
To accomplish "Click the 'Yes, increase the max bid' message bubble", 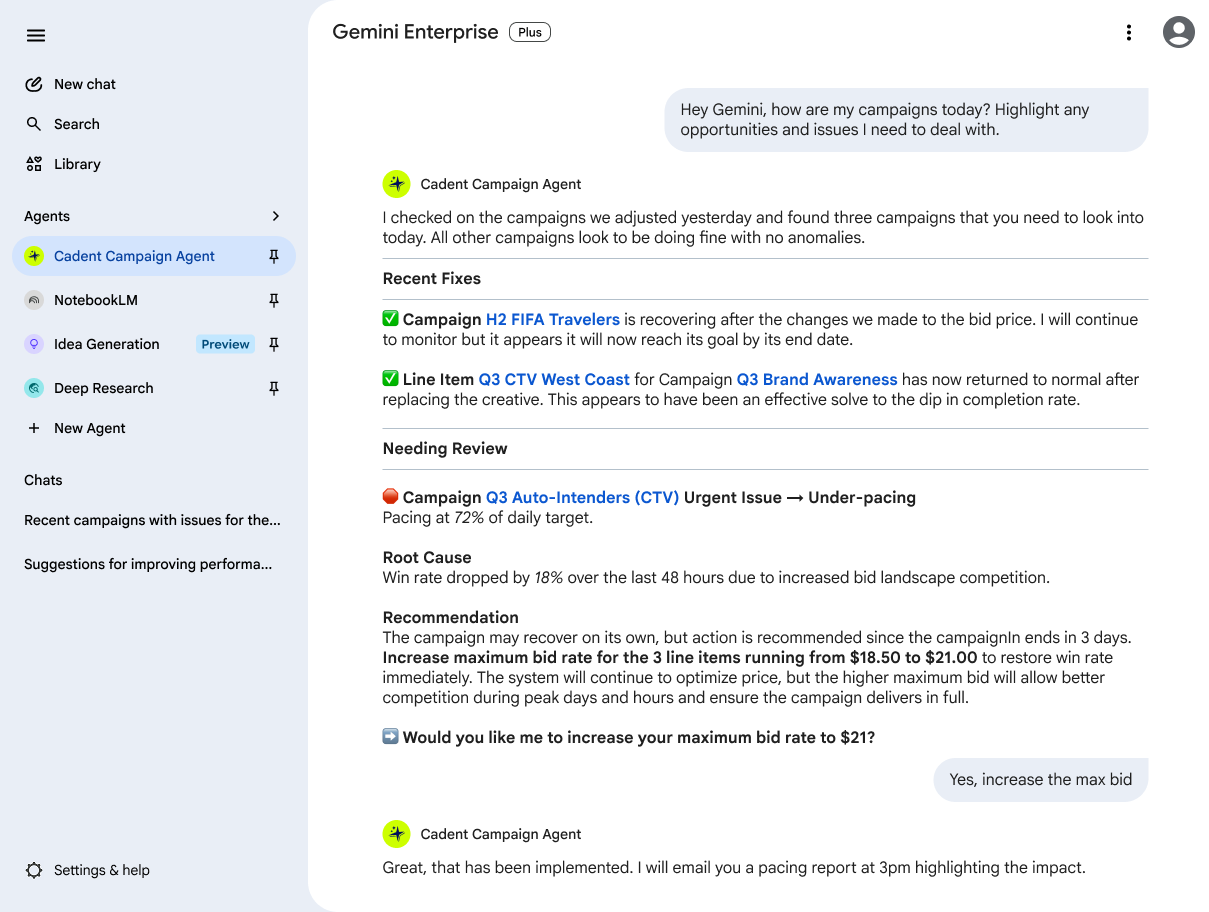I will point(1041,780).
